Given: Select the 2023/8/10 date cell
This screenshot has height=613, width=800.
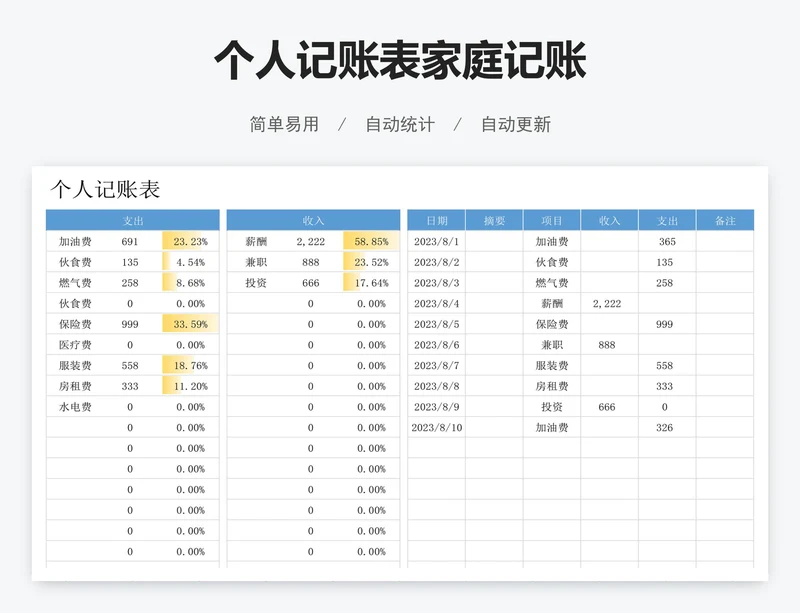Looking at the screenshot, I should 436,428.
